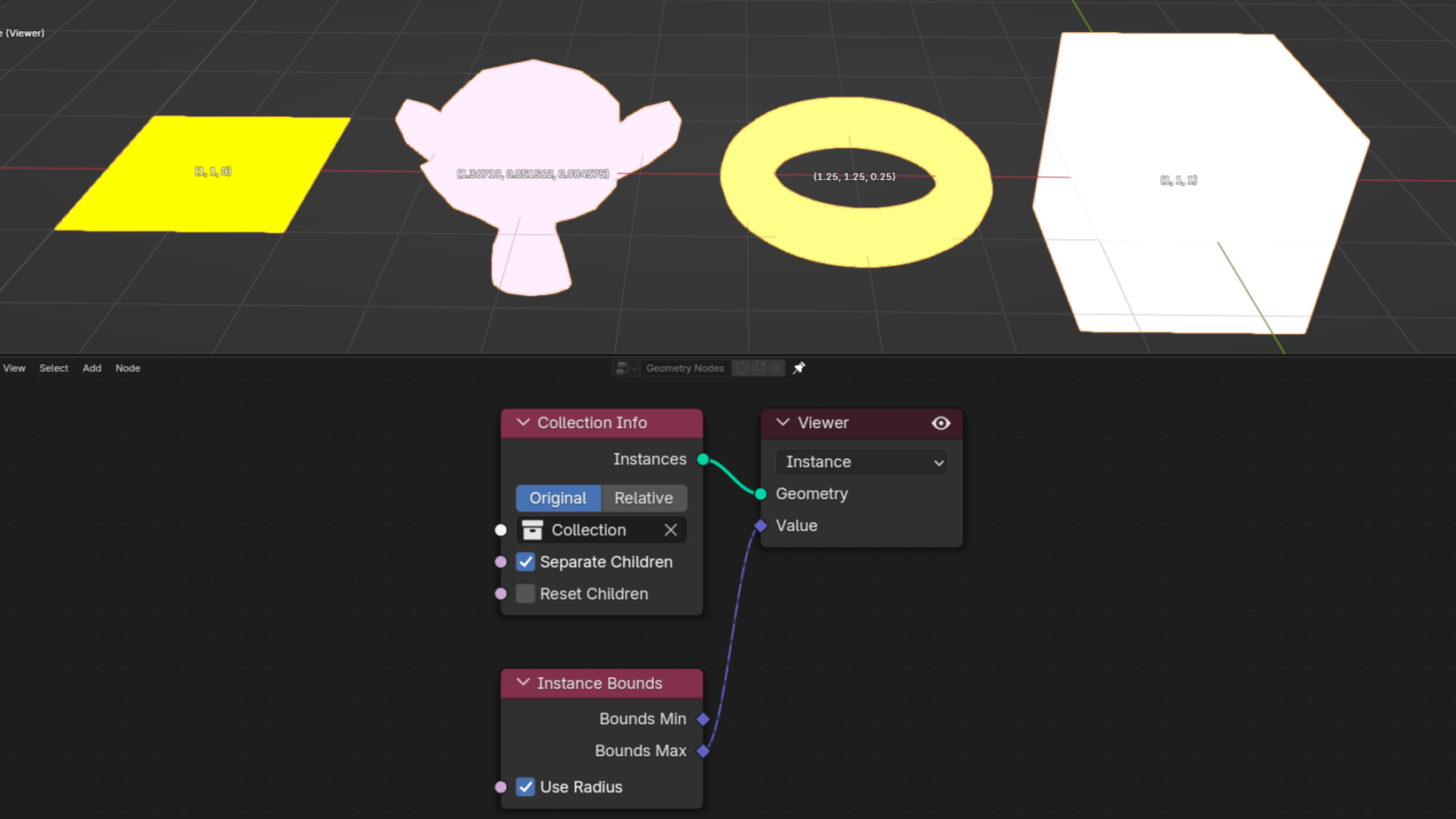Collapse the Instance Bounds node
1456x819 pixels.
[523, 683]
